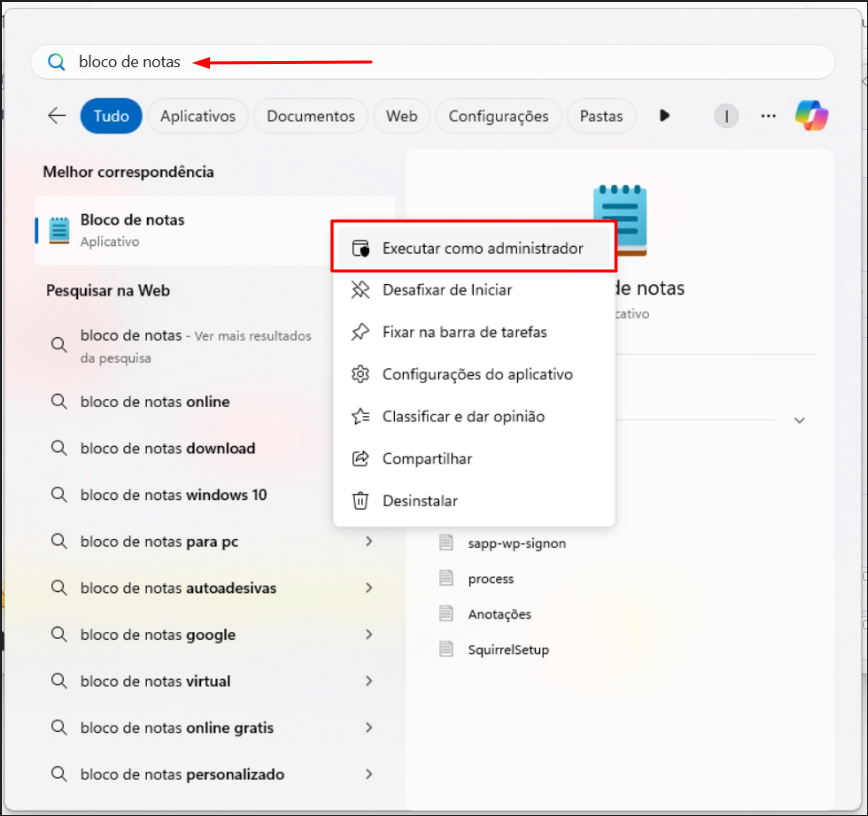Select the Tudo filter tab
The image size is (868, 816).
point(111,116)
